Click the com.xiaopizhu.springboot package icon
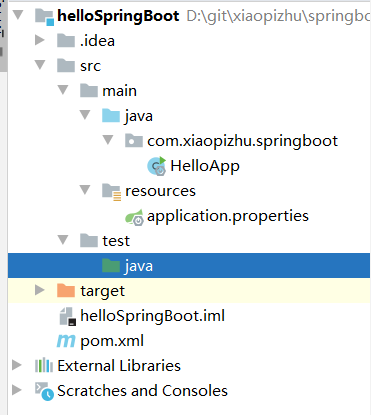Screen dimensions: 371x415 [134, 141]
